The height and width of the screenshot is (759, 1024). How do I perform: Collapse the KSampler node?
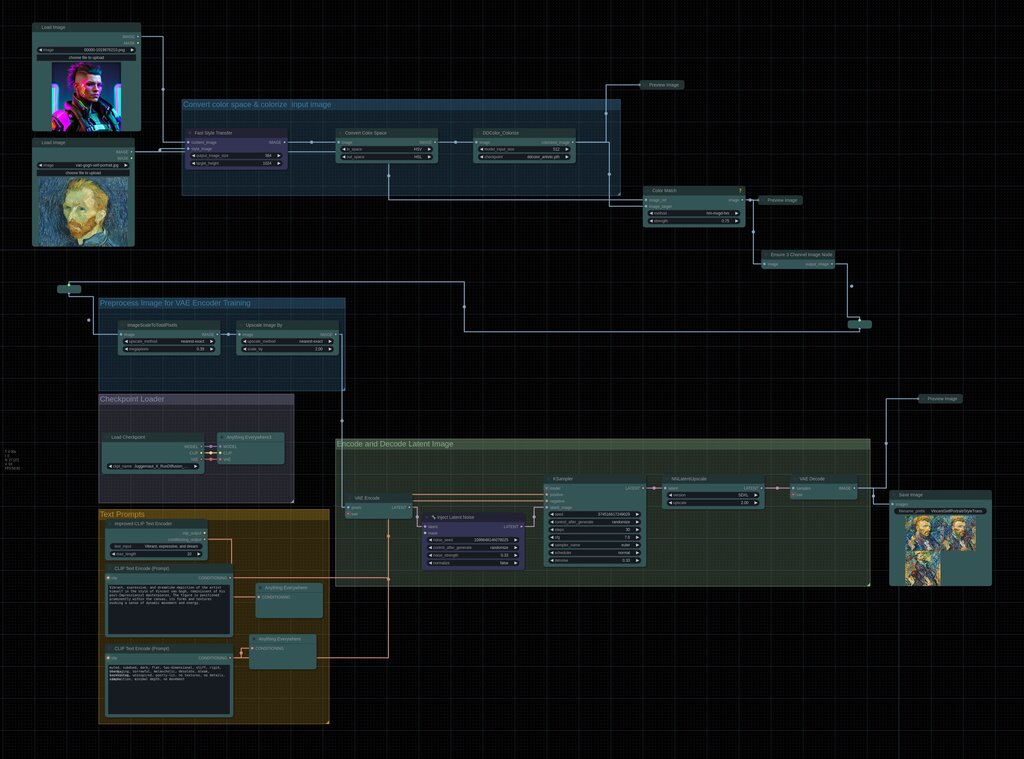tap(549, 479)
